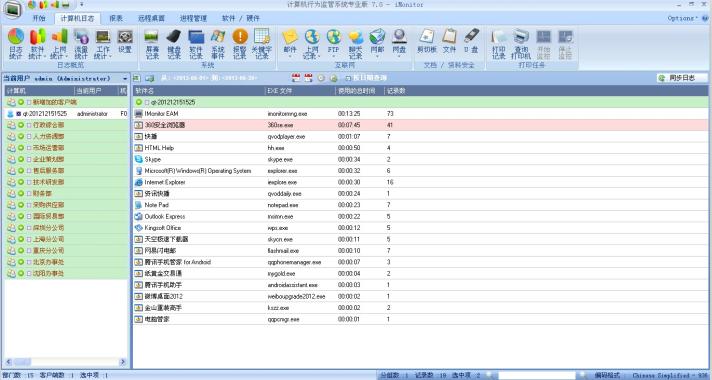Click the help icon beside Options

click(x=705, y=18)
